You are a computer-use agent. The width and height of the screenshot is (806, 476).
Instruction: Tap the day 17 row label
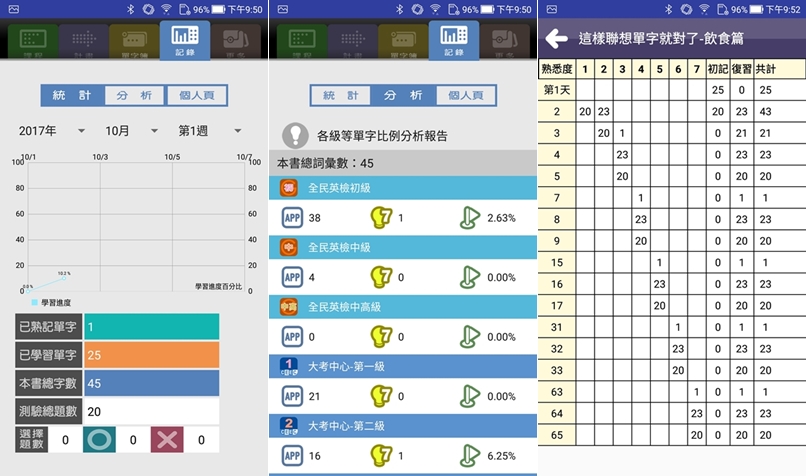(557, 305)
